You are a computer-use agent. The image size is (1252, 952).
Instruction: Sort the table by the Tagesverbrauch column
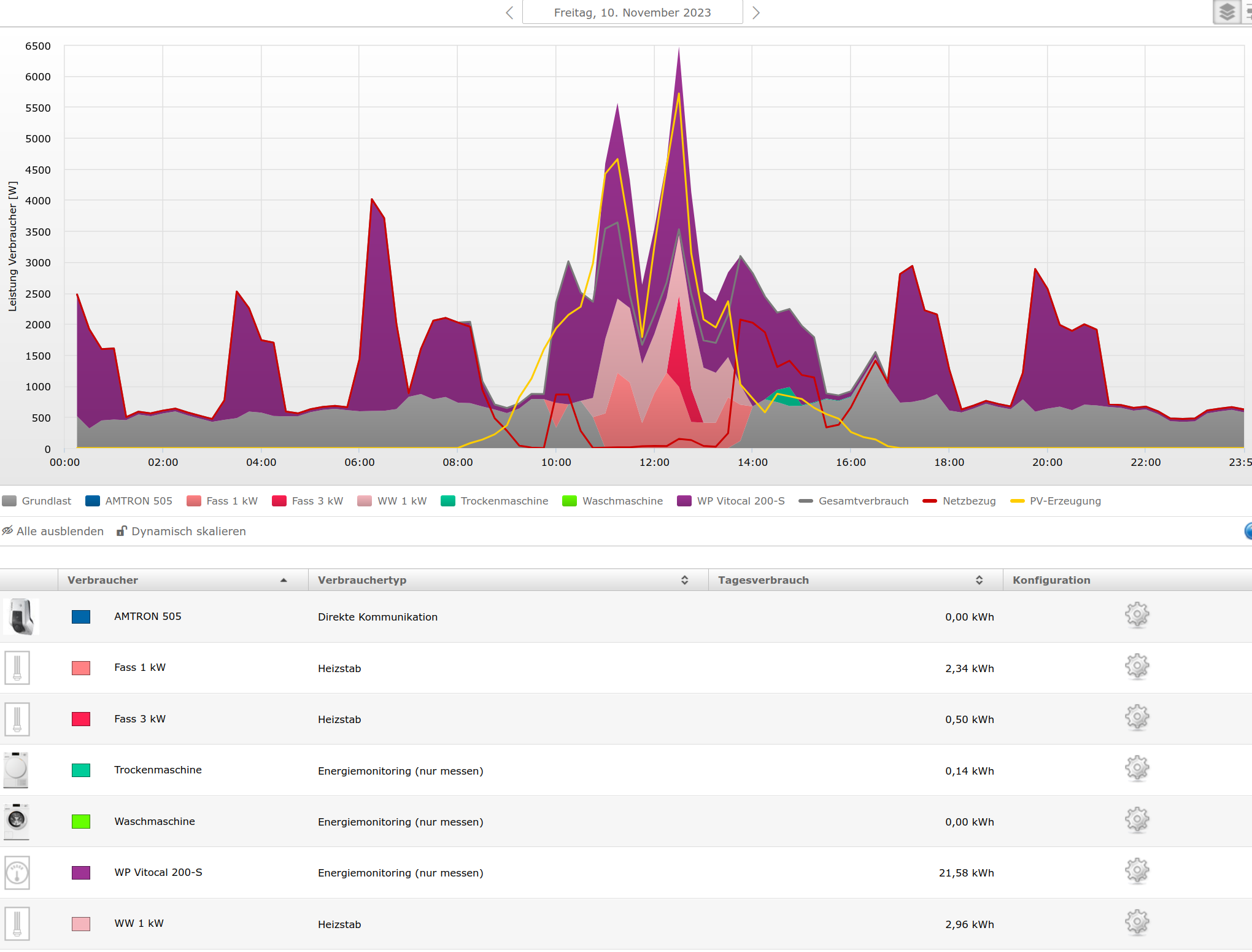tap(856, 580)
